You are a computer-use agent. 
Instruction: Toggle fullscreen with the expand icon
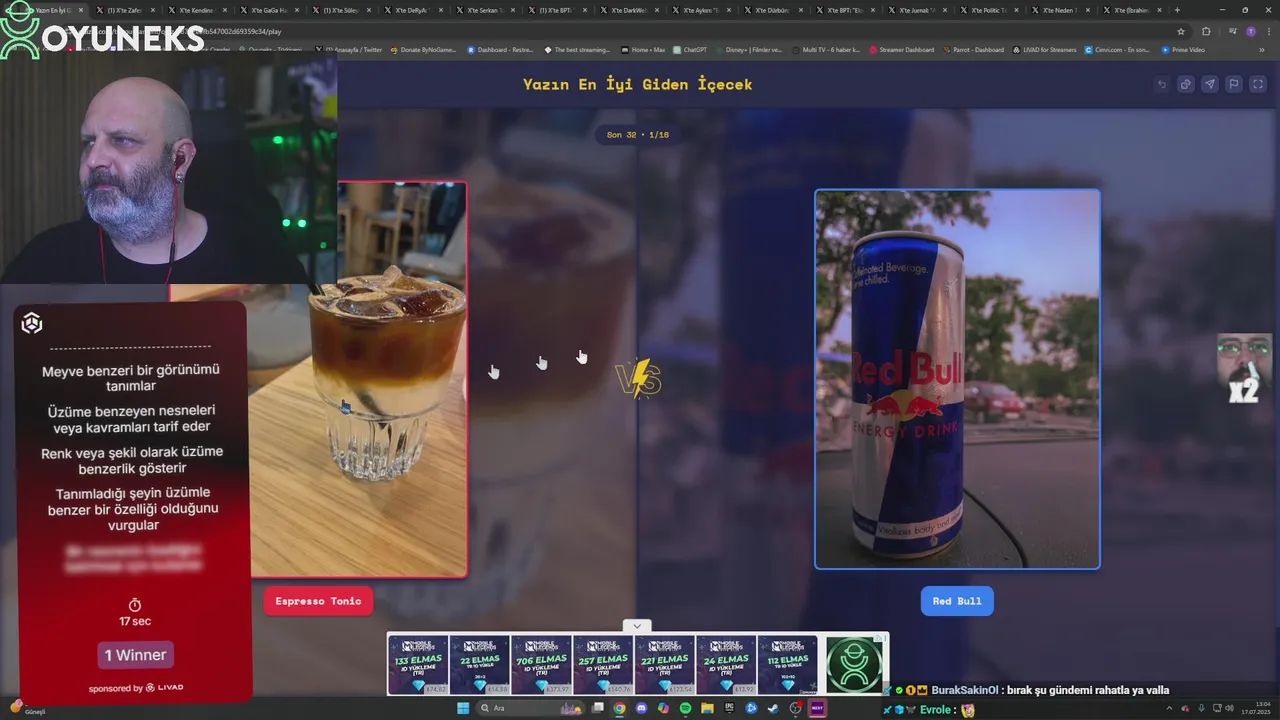(1258, 84)
